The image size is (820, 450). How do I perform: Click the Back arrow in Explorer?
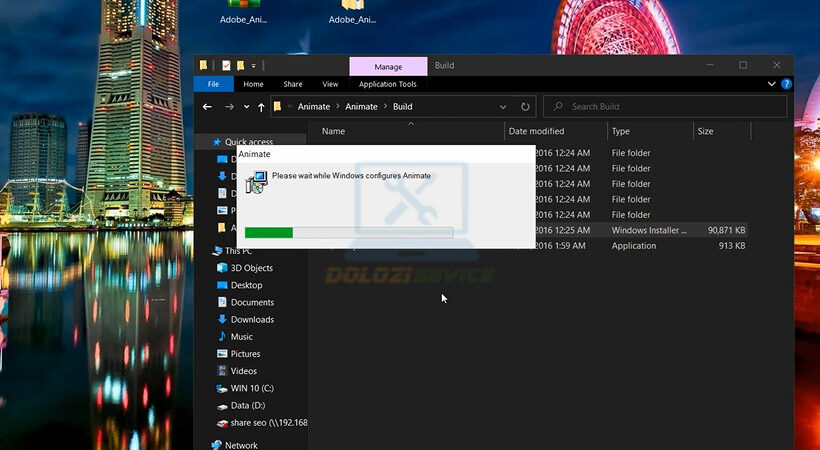point(207,107)
